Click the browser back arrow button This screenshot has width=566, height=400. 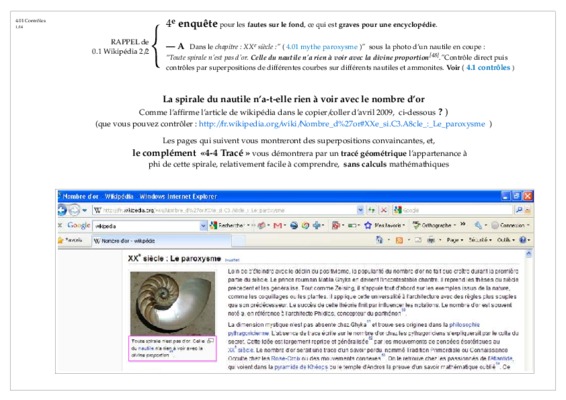pos(62,210)
